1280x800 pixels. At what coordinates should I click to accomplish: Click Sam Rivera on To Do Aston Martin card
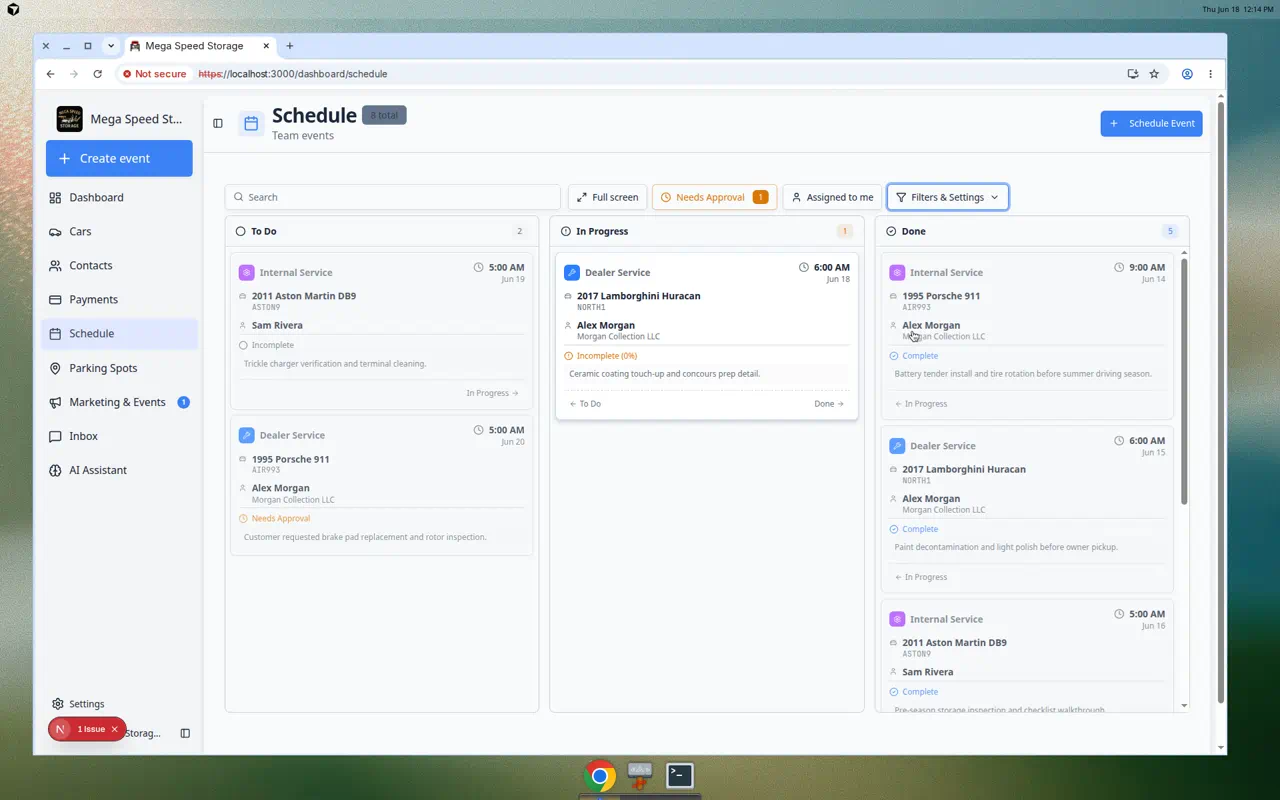(x=277, y=325)
